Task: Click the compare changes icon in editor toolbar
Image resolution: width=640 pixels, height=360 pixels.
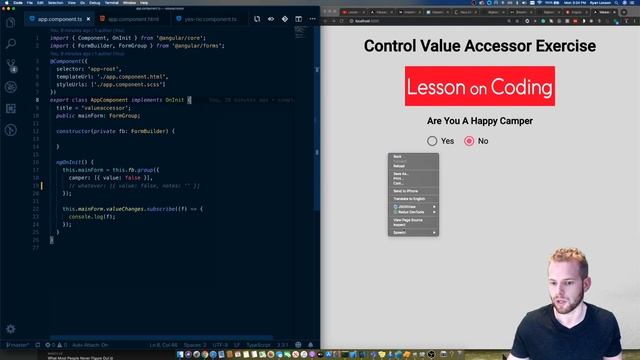Action: 257,19
